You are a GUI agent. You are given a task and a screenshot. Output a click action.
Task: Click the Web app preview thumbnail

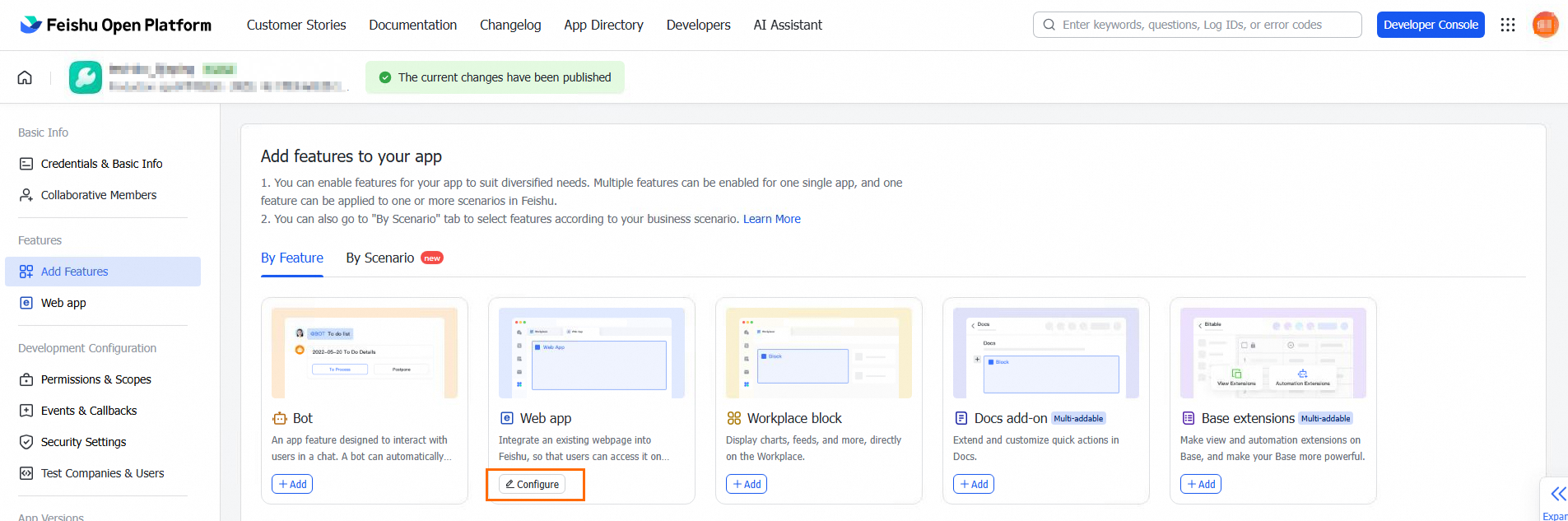pos(592,353)
